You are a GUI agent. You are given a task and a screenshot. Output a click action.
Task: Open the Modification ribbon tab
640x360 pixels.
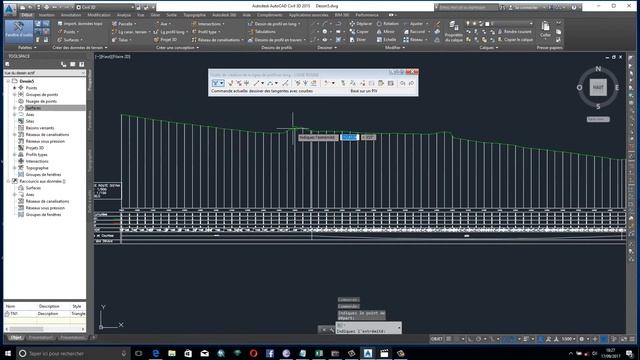point(99,15)
